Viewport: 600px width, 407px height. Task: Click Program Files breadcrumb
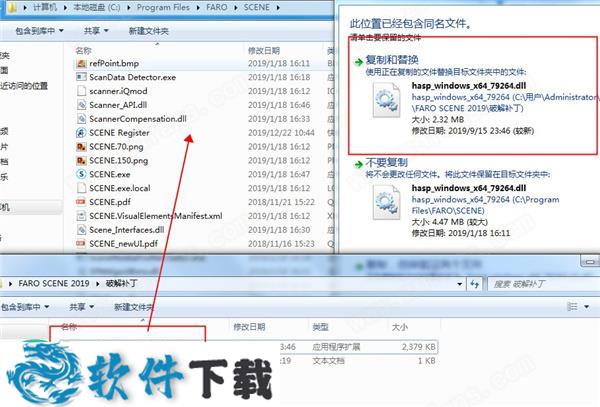(163, 7)
